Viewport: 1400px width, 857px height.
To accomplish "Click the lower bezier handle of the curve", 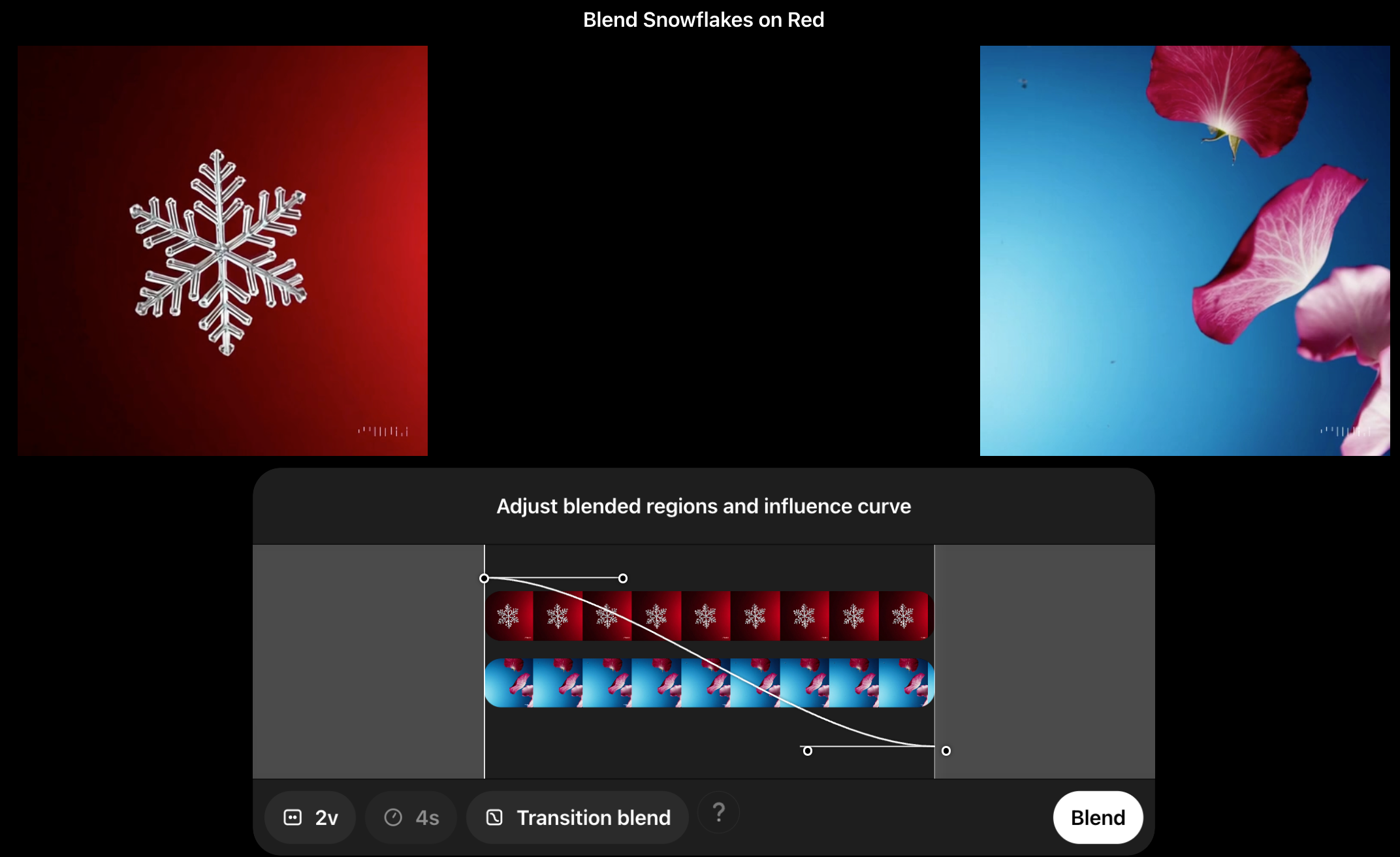I will [808, 751].
